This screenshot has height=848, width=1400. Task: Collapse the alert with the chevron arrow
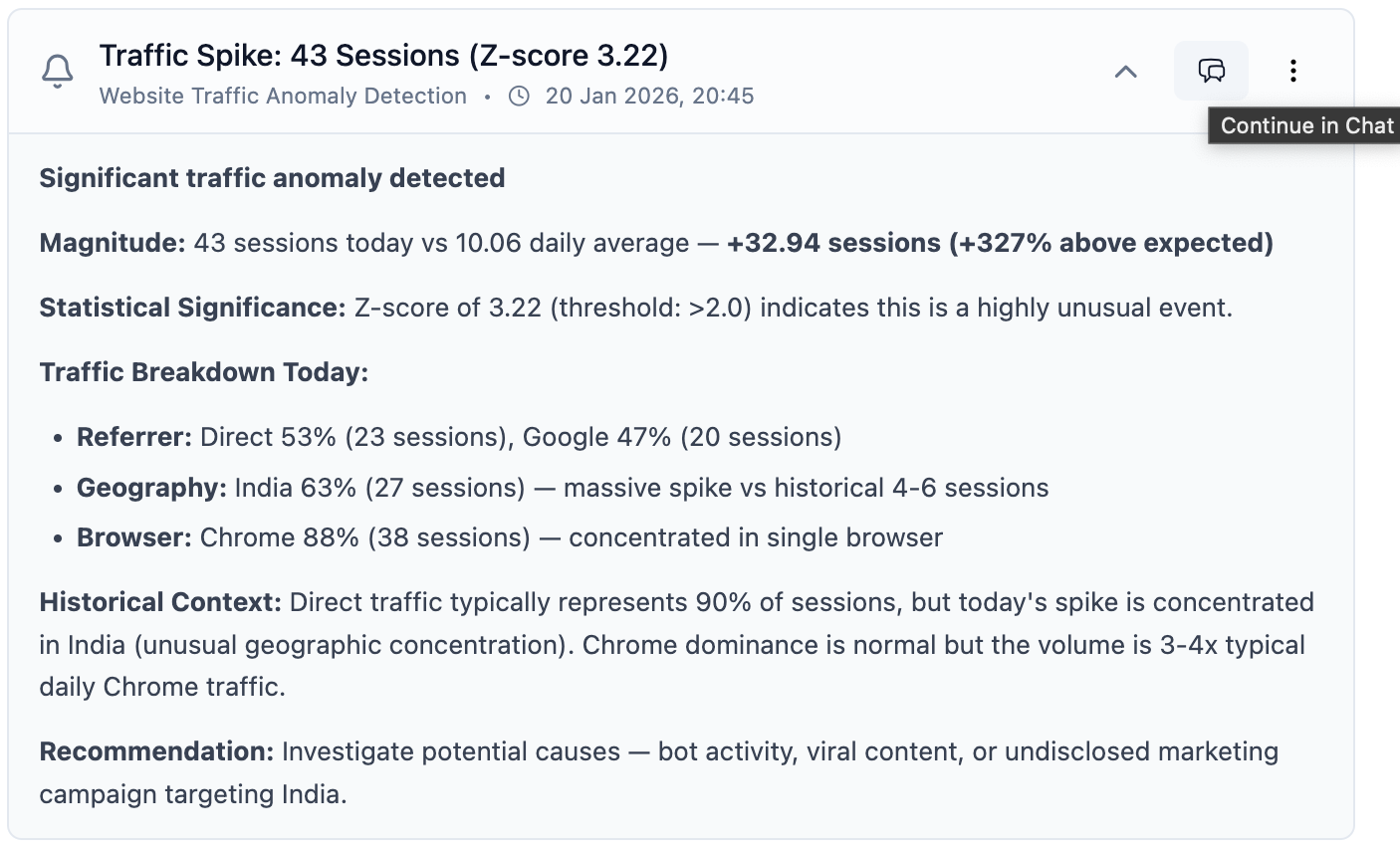(x=1126, y=72)
